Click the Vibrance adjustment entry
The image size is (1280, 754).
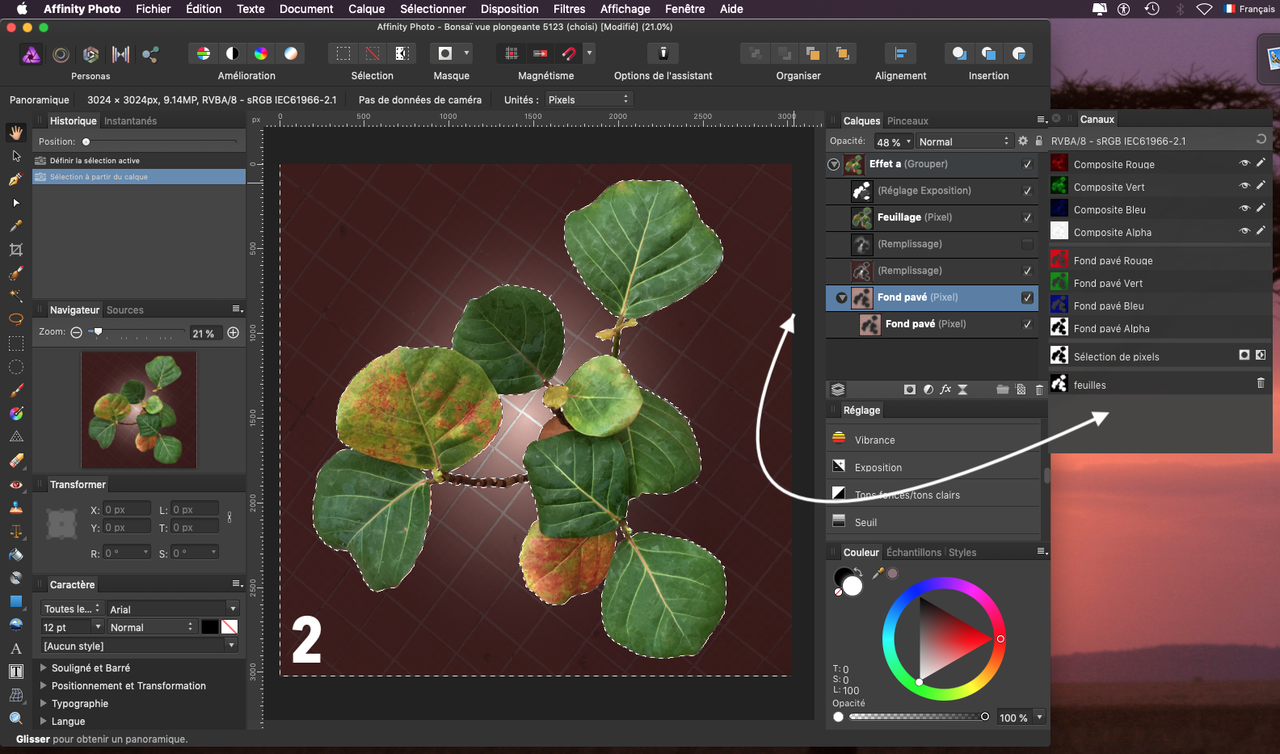coord(874,440)
